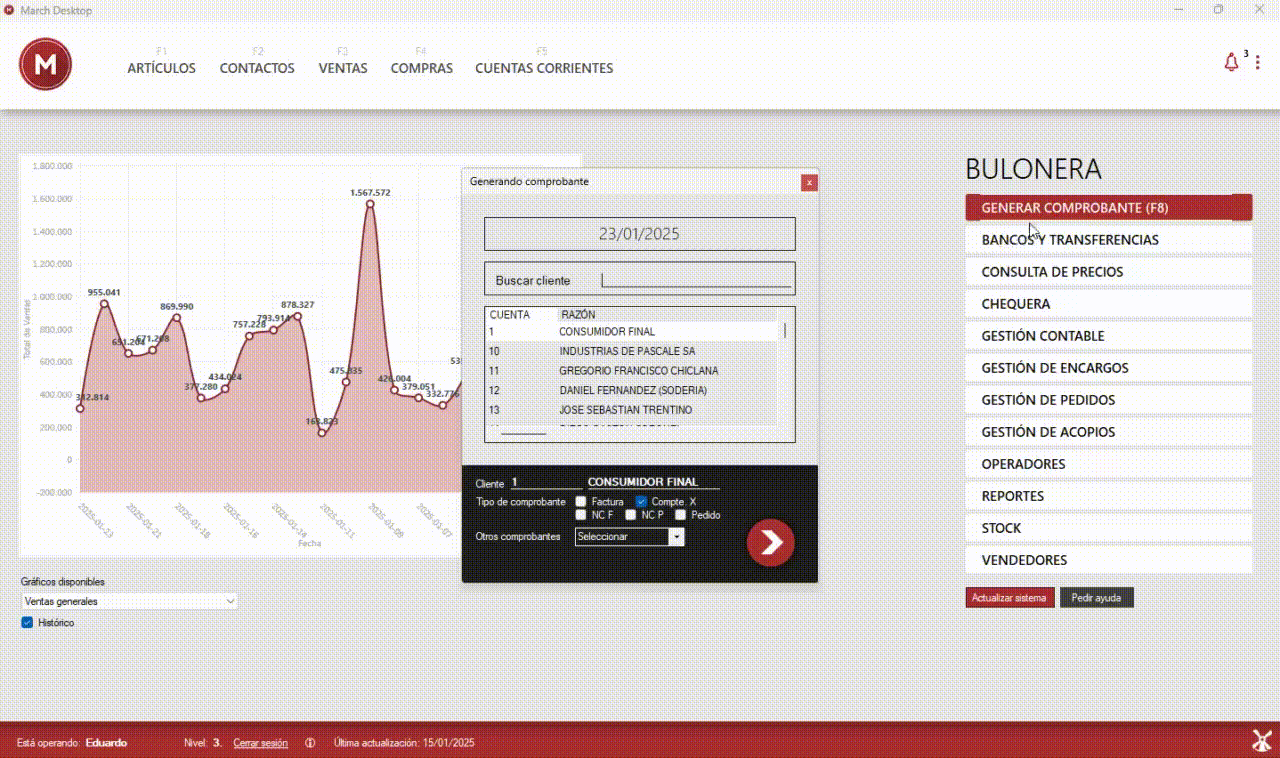
Task: Select JOSE SEBASTIAN TRENTINO row
Action: 631,410
